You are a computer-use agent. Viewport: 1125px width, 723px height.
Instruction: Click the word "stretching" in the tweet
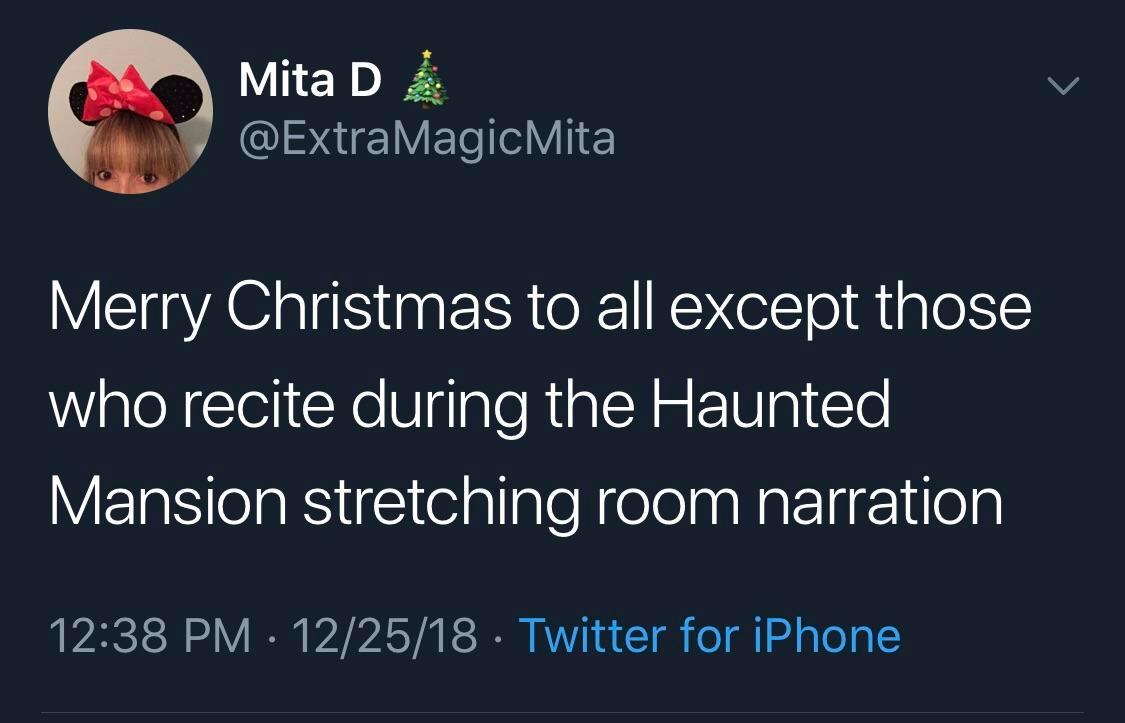[441, 503]
